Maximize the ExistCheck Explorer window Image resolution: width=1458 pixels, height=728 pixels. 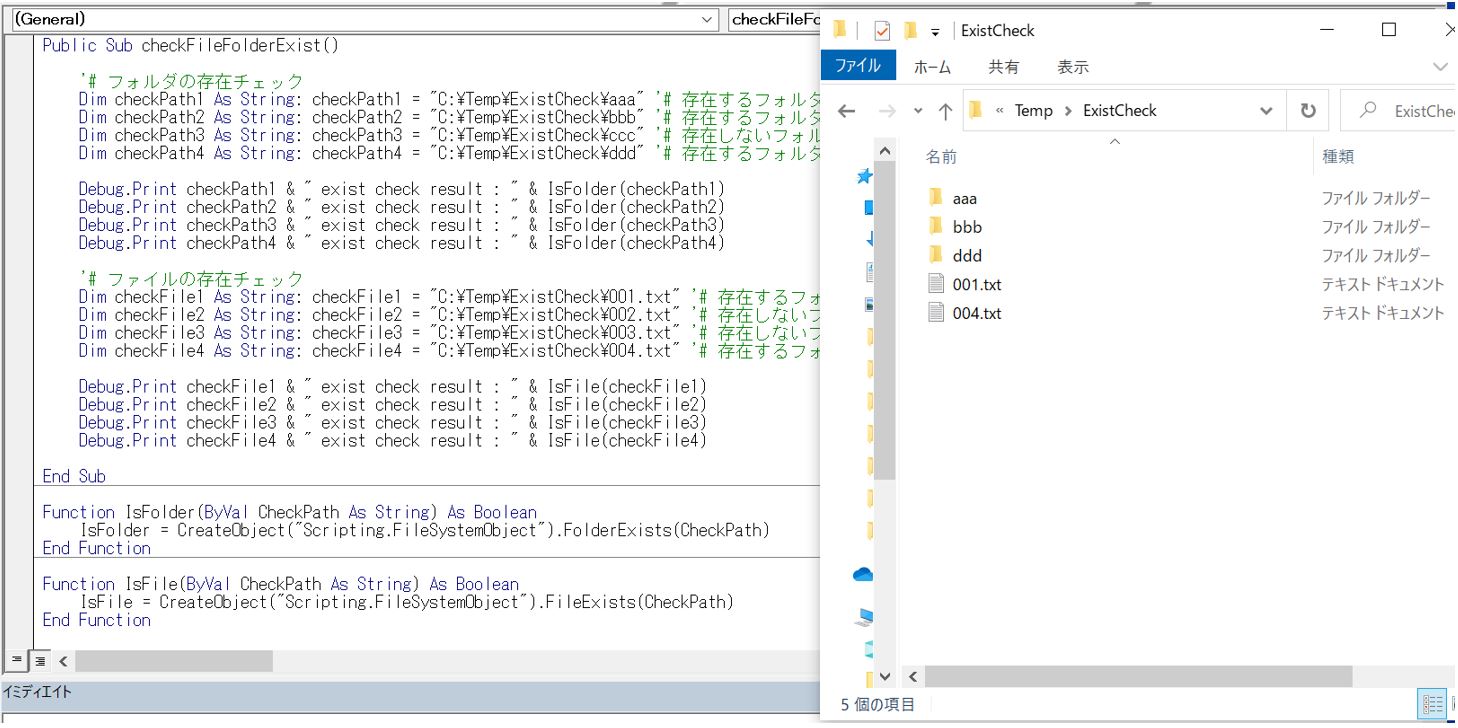click(x=1389, y=30)
